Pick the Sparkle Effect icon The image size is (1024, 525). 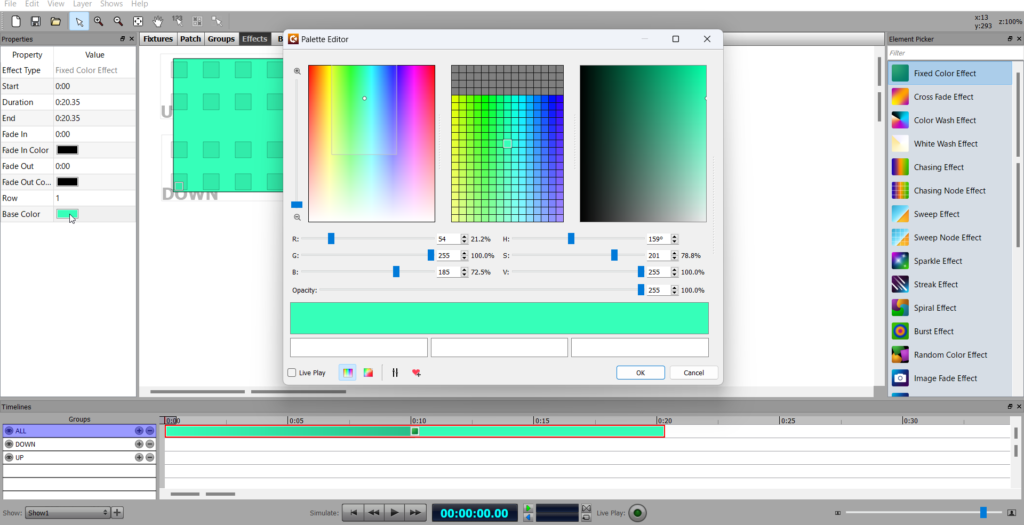coord(900,261)
